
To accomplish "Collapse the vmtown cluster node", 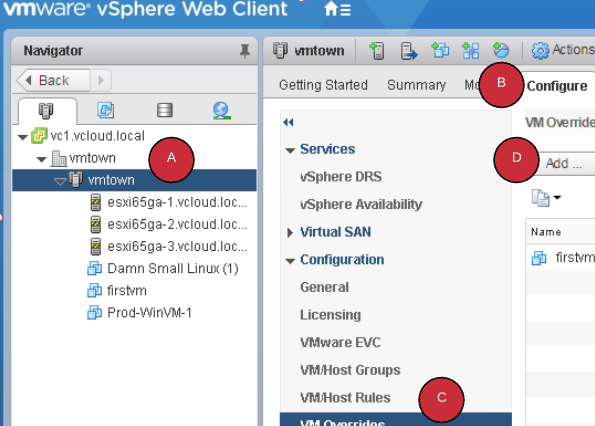I will pyautogui.click(x=60, y=182).
